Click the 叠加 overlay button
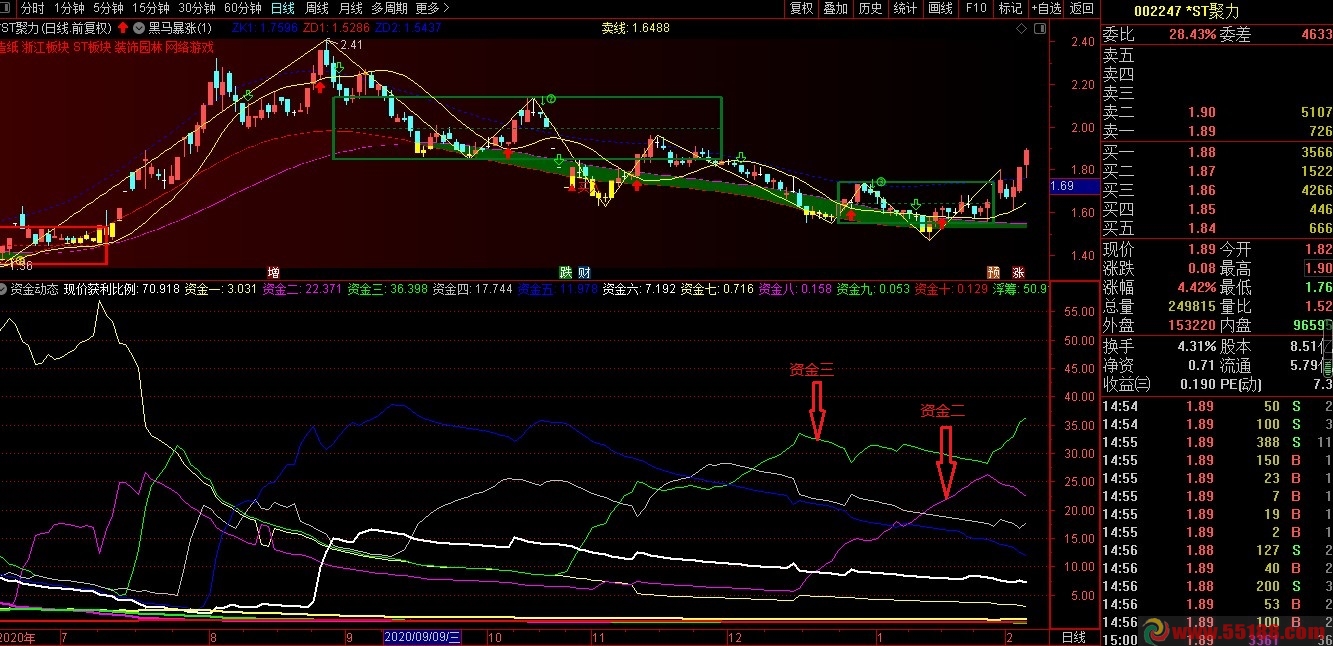This screenshot has width=1333, height=646. (x=835, y=8)
